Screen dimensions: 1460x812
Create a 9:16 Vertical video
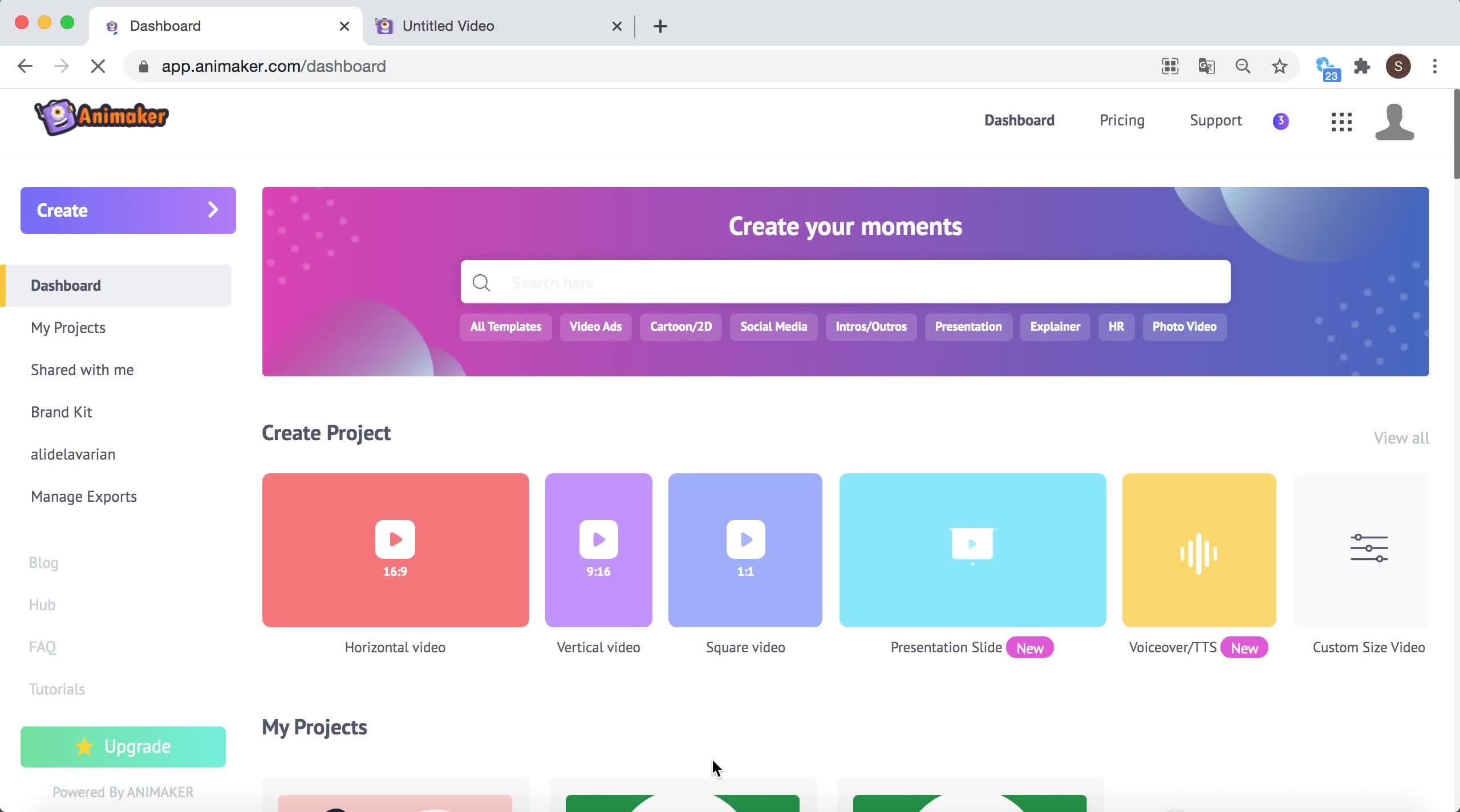tap(598, 550)
